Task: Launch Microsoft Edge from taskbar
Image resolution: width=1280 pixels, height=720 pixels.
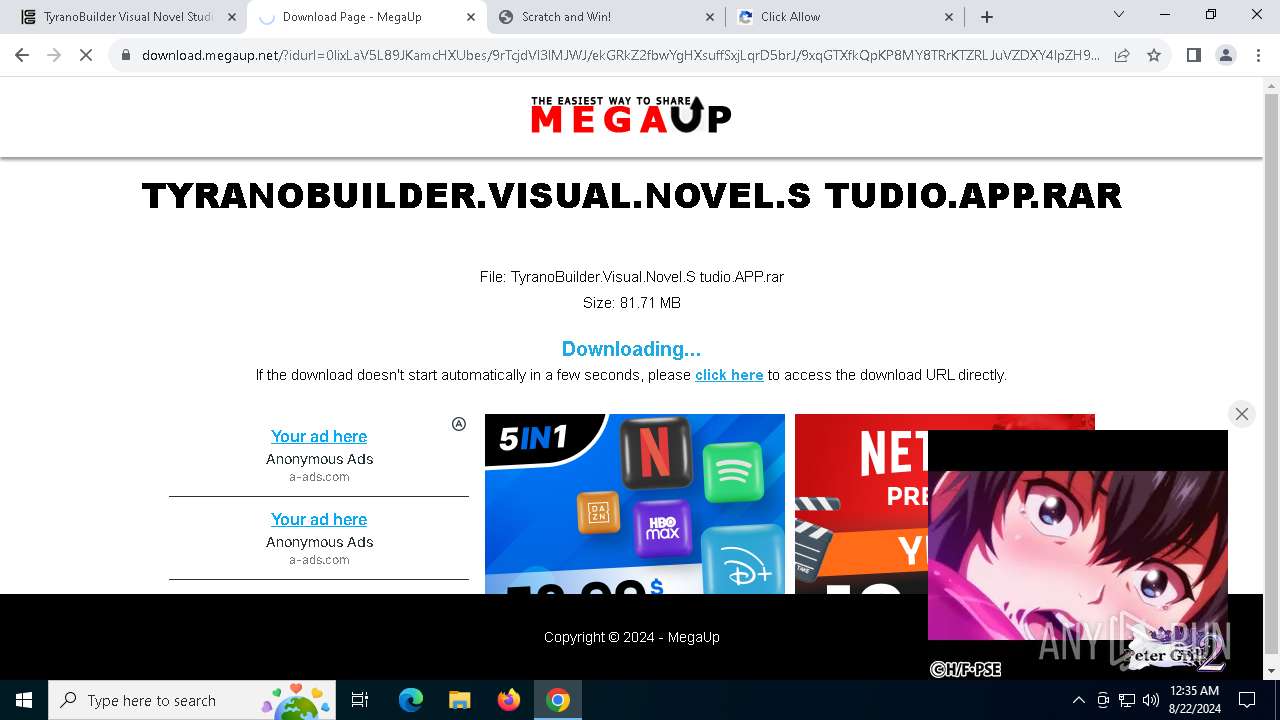Action: [x=411, y=700]
